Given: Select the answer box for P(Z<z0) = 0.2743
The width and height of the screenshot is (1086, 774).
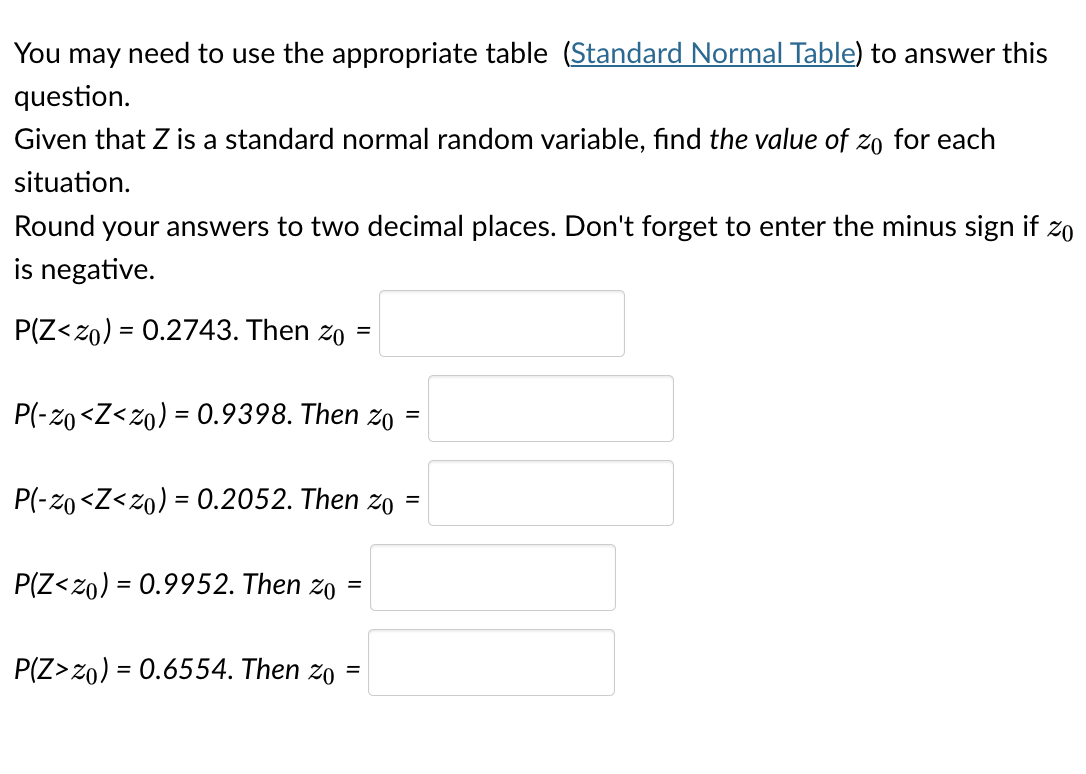Looking at the screenshot, I should coord(501,323).
